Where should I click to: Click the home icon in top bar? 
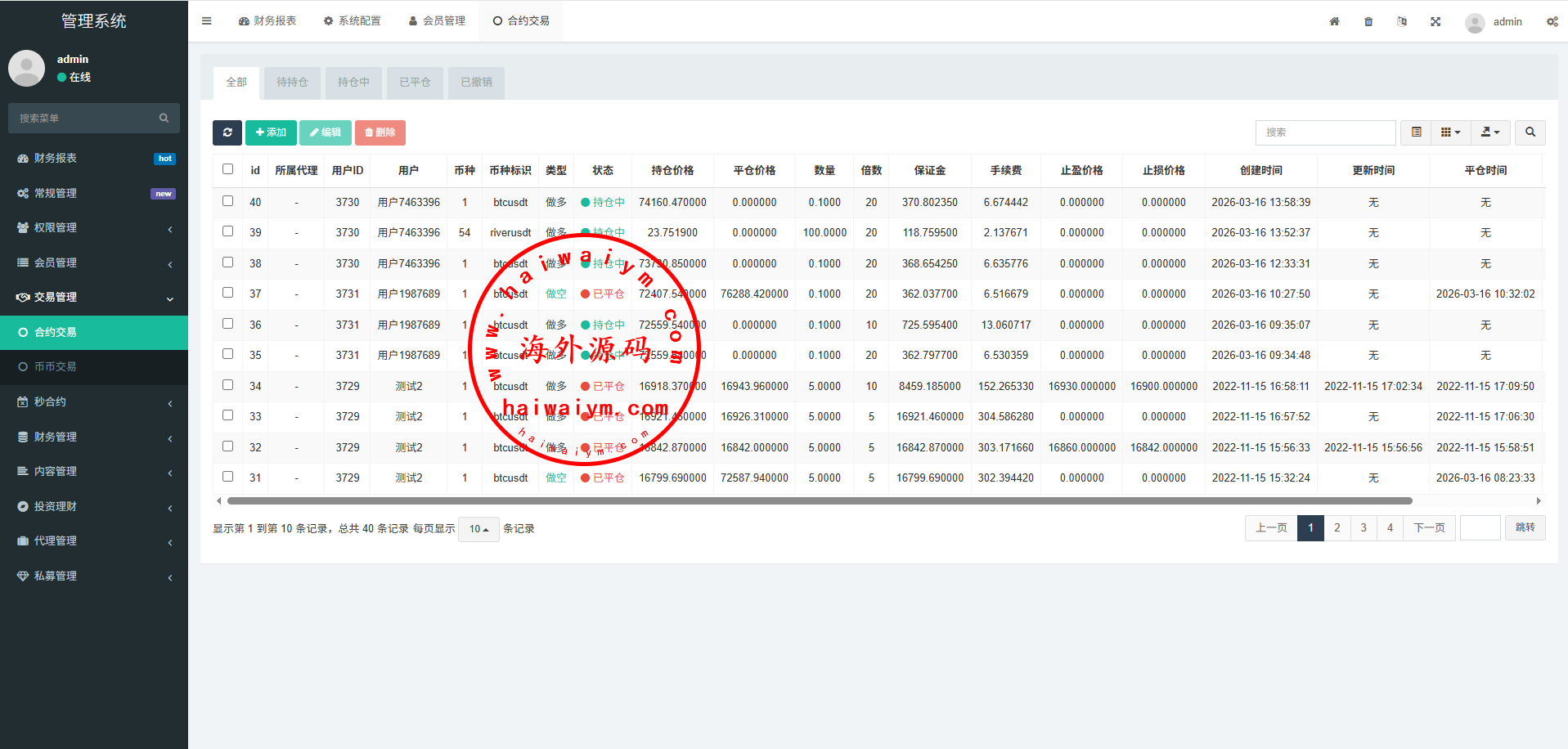1334,22
